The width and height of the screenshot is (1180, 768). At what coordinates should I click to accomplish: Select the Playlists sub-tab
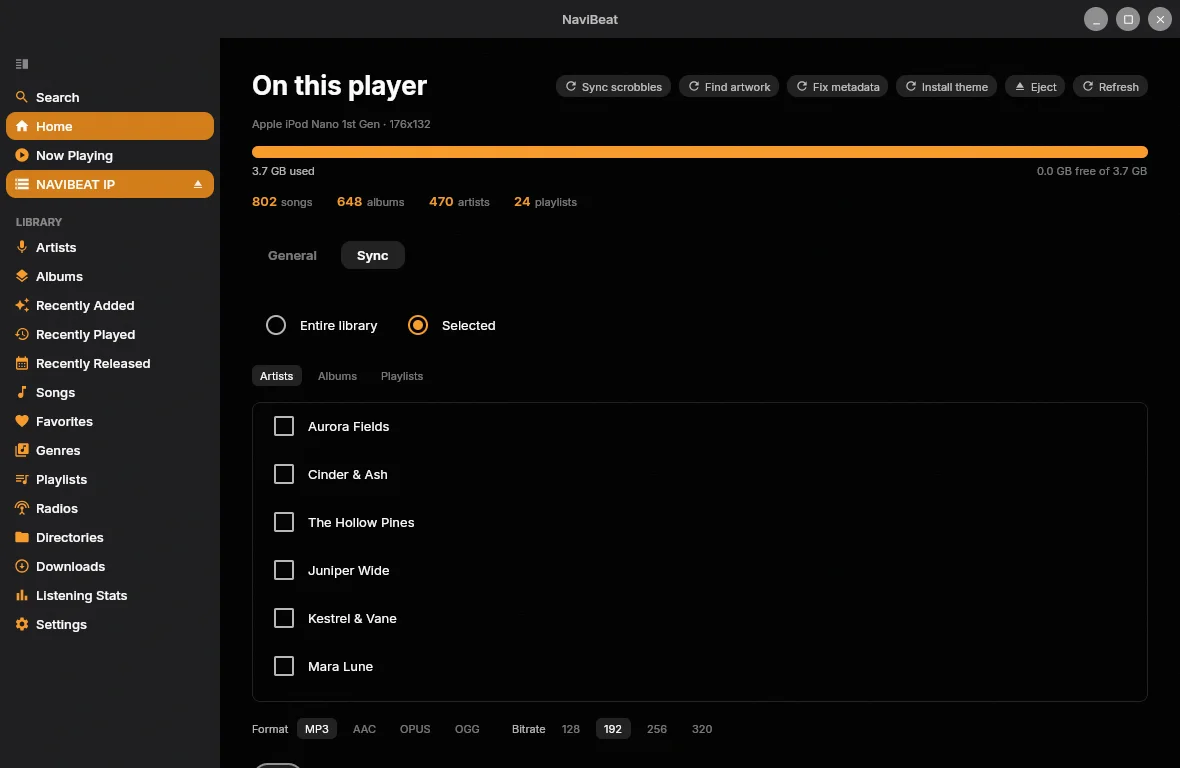coord(402,375)
